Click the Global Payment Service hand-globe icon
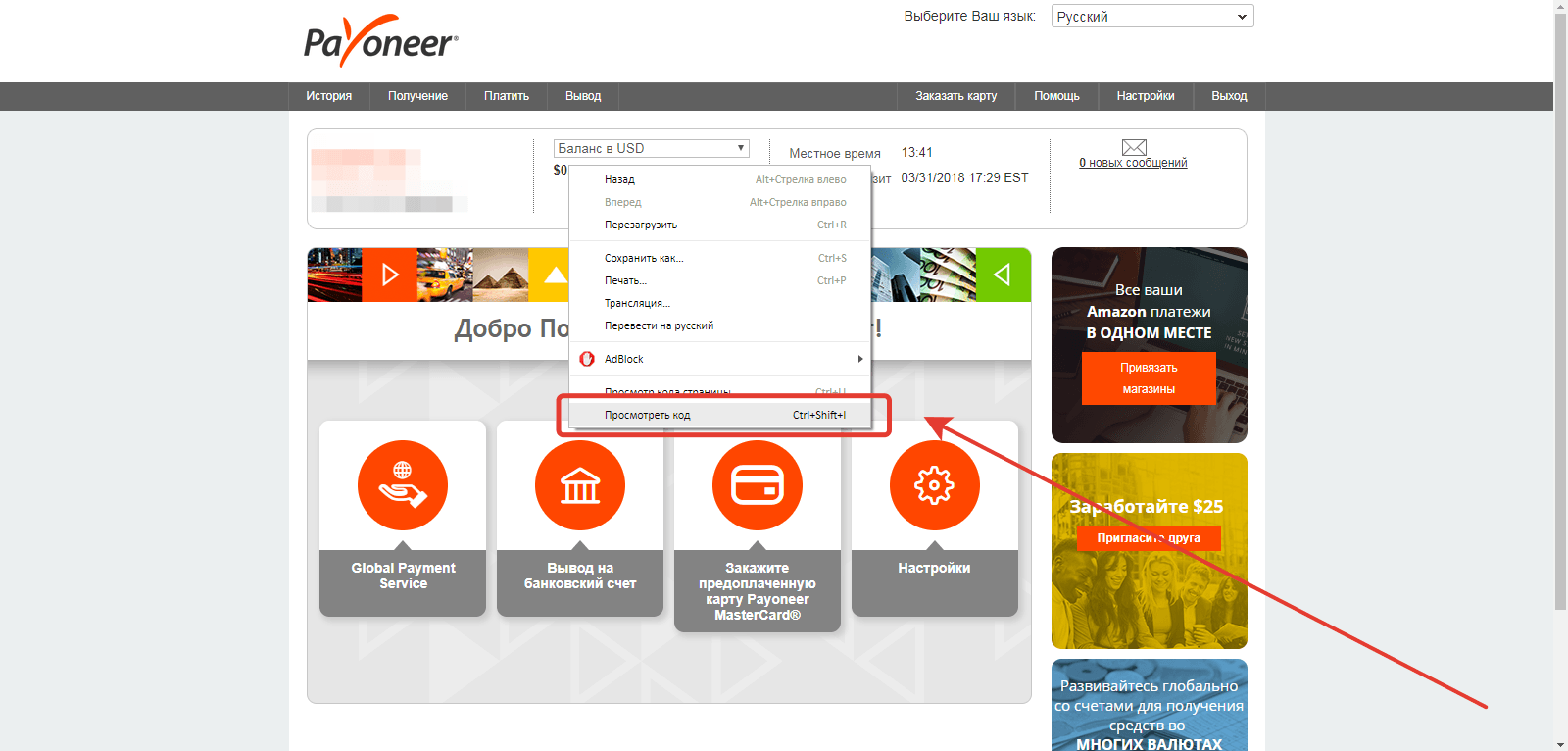The image size is (1568, 751). 403,485
